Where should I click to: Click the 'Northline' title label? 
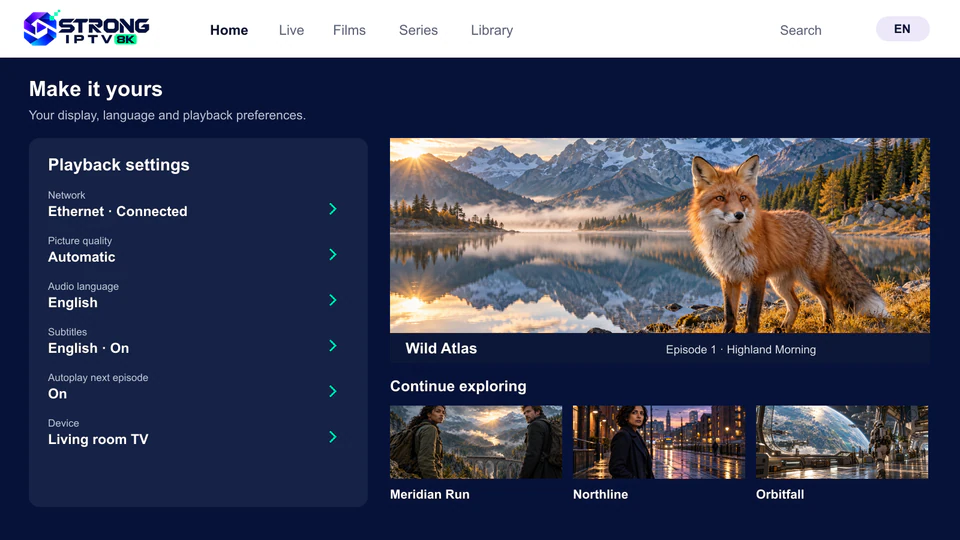[601, 494]
